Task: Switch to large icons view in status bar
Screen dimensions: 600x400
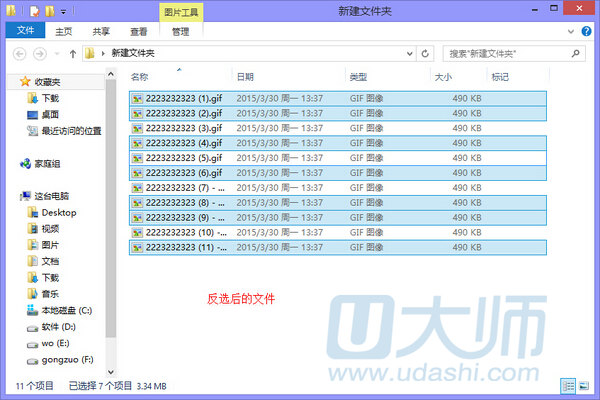Action: pyautogui.click(x=584, y=386)
